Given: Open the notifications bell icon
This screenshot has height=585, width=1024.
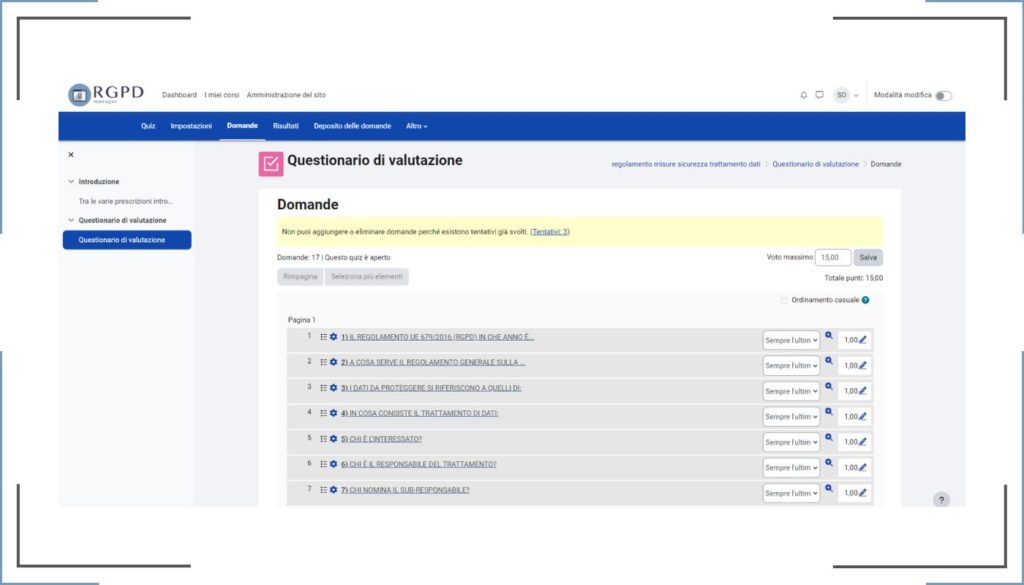Looking at the screenshot, I should click(803, 95).
